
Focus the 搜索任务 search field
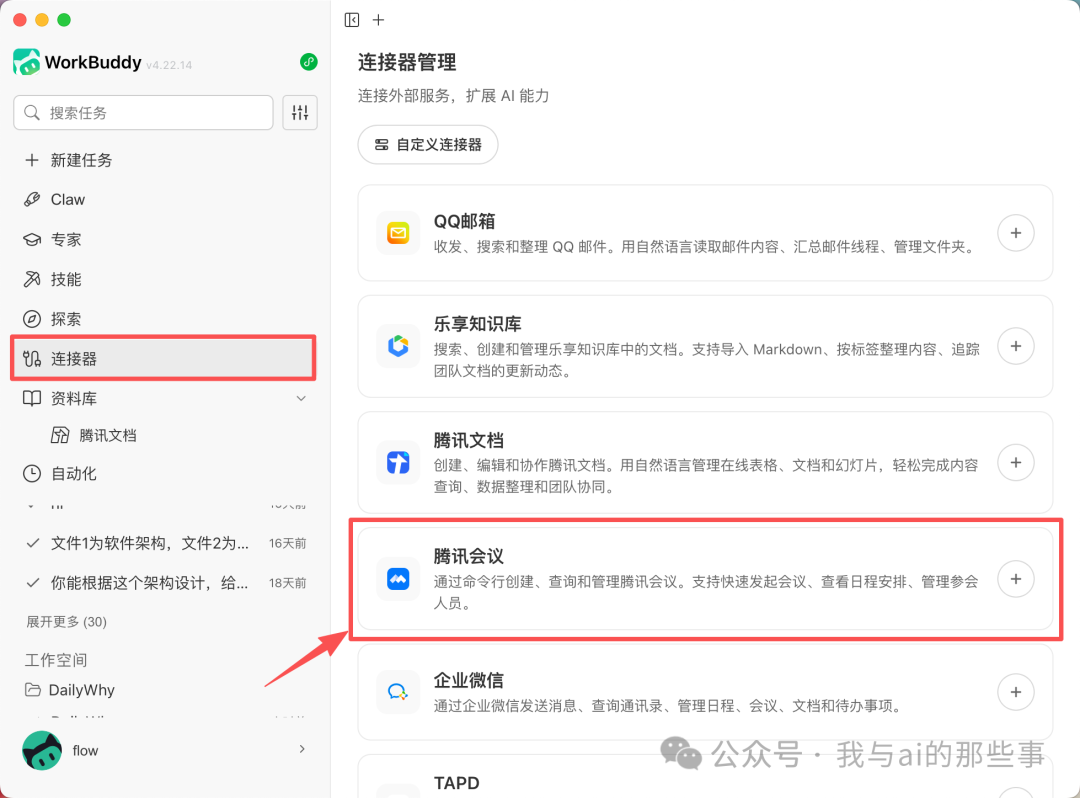pyautogui.click(x=143, y=112)
